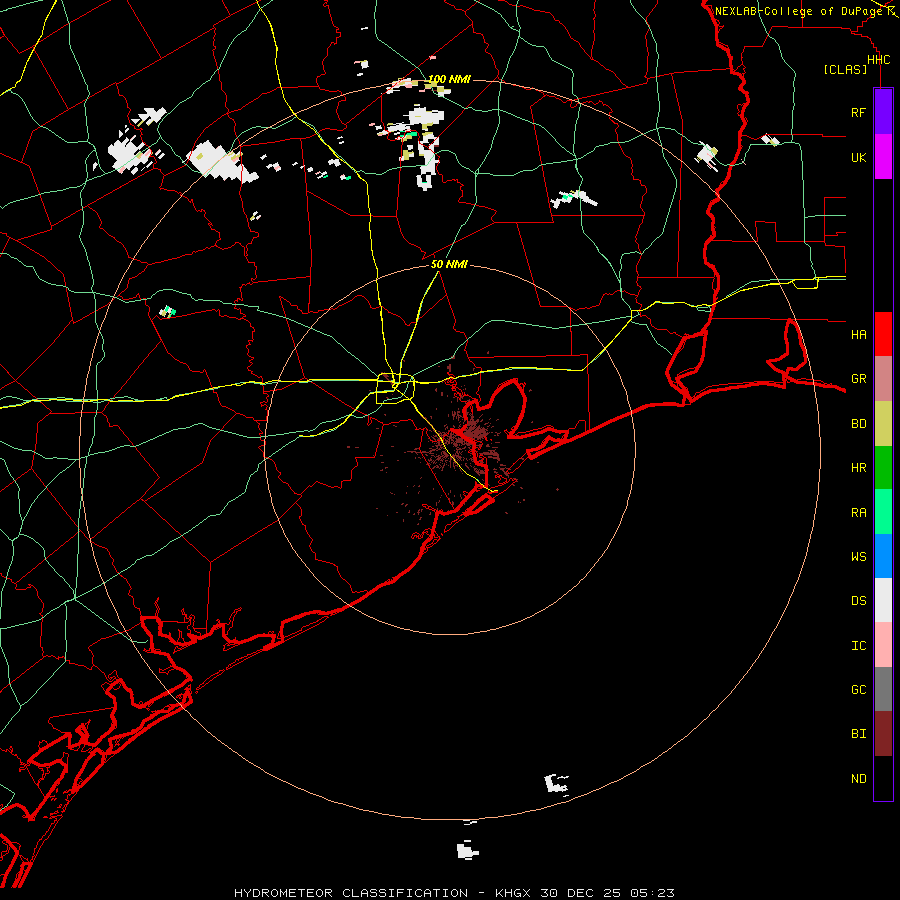Screen dimensions: 900x900
Task: Click the small green rain echo near the map's western edge
Action: pos(167,312)
